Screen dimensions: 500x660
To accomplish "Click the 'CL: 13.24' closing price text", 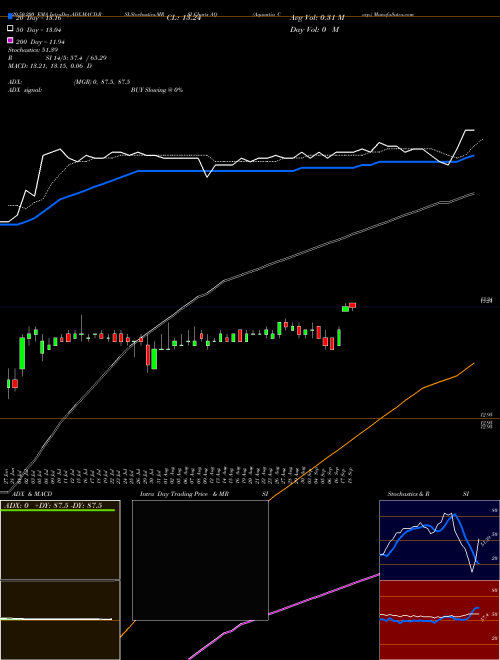I will click(184, 18).
